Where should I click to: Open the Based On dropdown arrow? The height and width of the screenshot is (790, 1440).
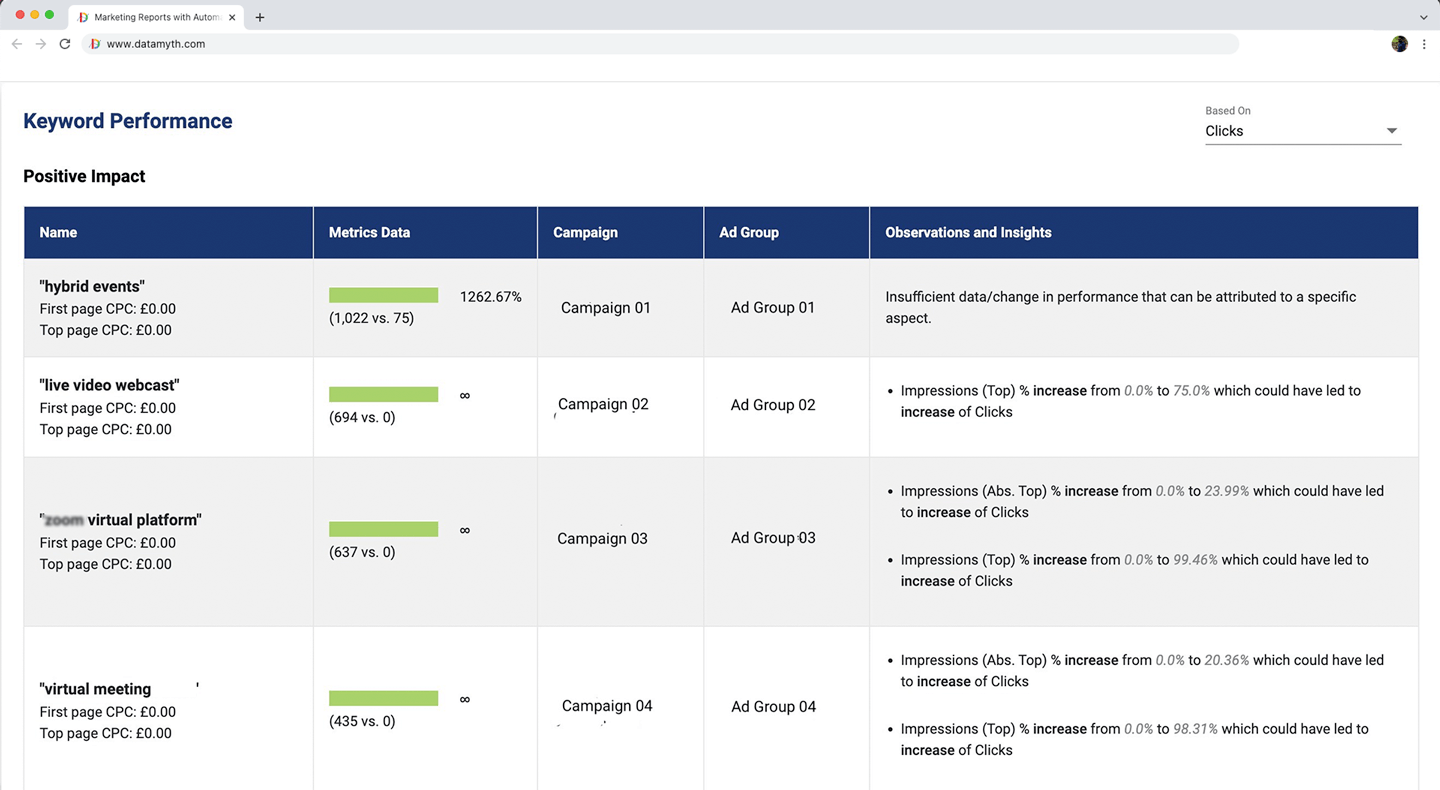point(1391,131)
